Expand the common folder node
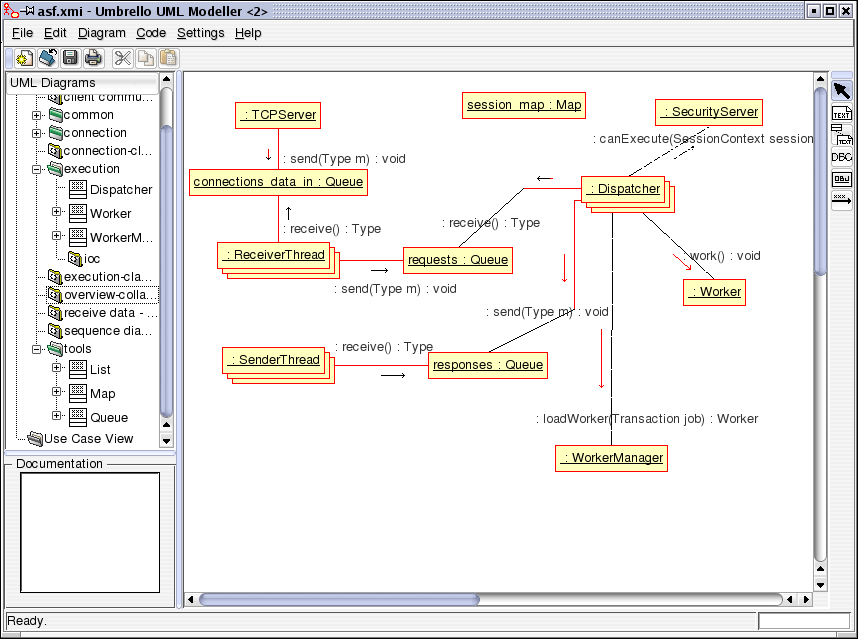This screenshot has width=858, height=639. click(36, 115)
